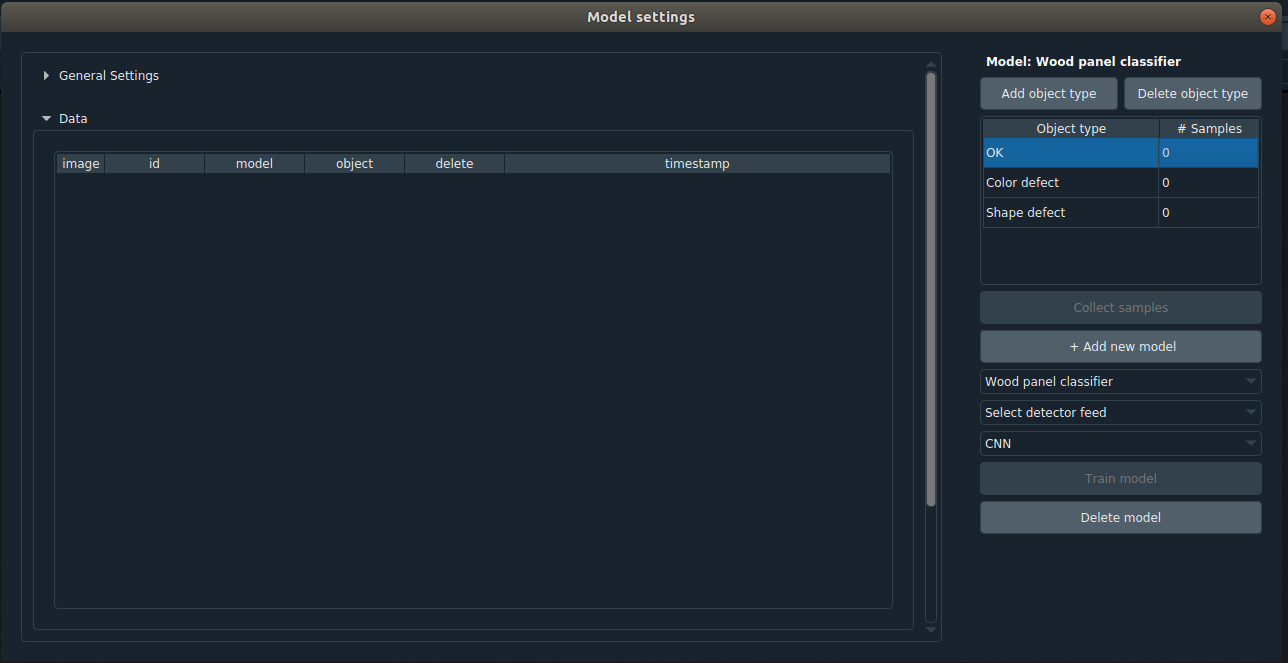The width and height of the screenshot is (1288, 663).
Task: Click the delete column header
Action: [455, 164]
